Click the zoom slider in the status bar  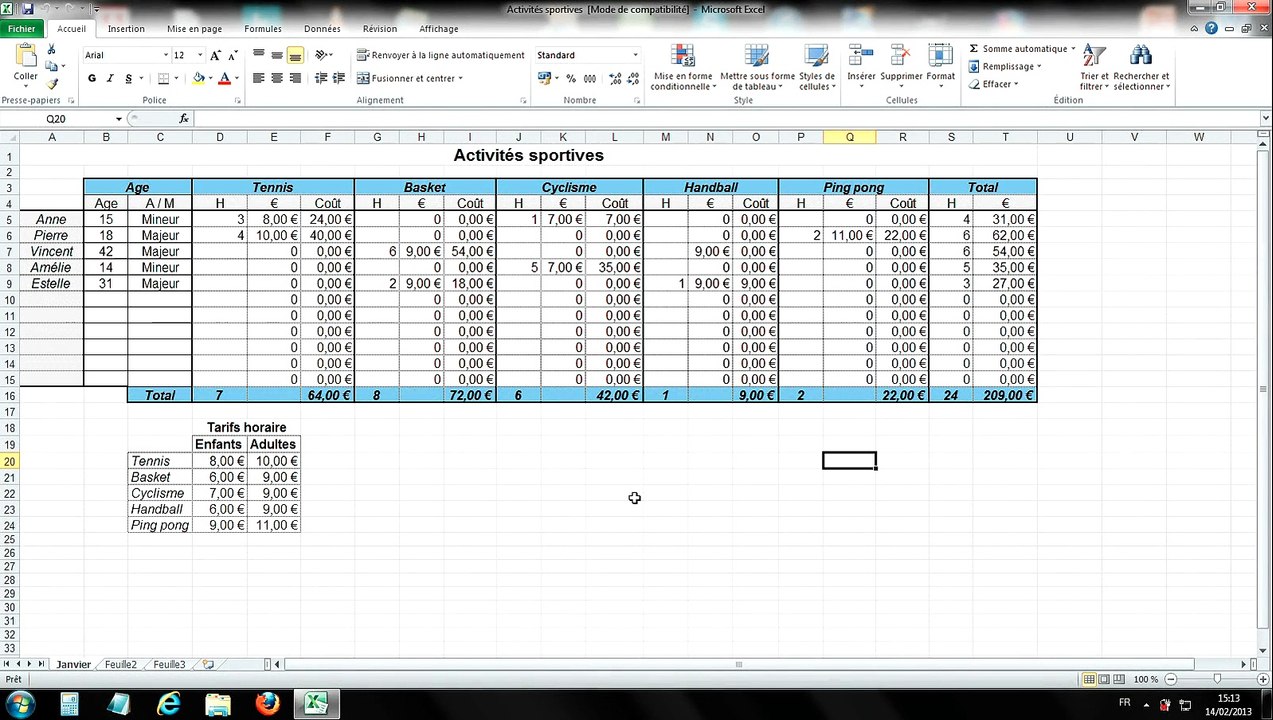click(1216, 680)
